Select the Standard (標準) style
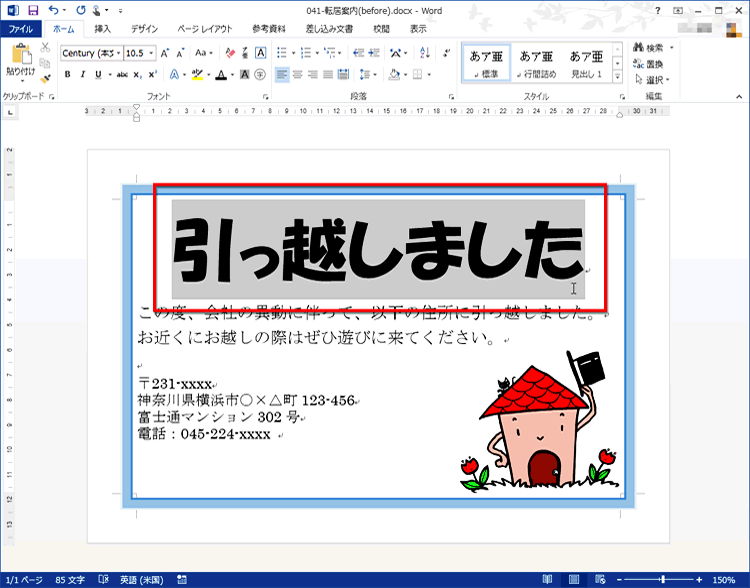 tap(486, 63)
